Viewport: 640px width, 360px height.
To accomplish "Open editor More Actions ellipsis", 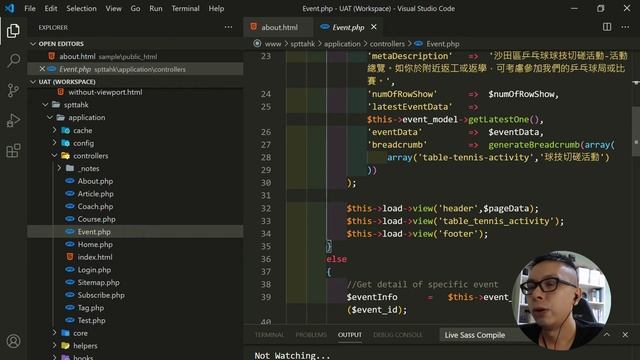I will pos(625,27).
